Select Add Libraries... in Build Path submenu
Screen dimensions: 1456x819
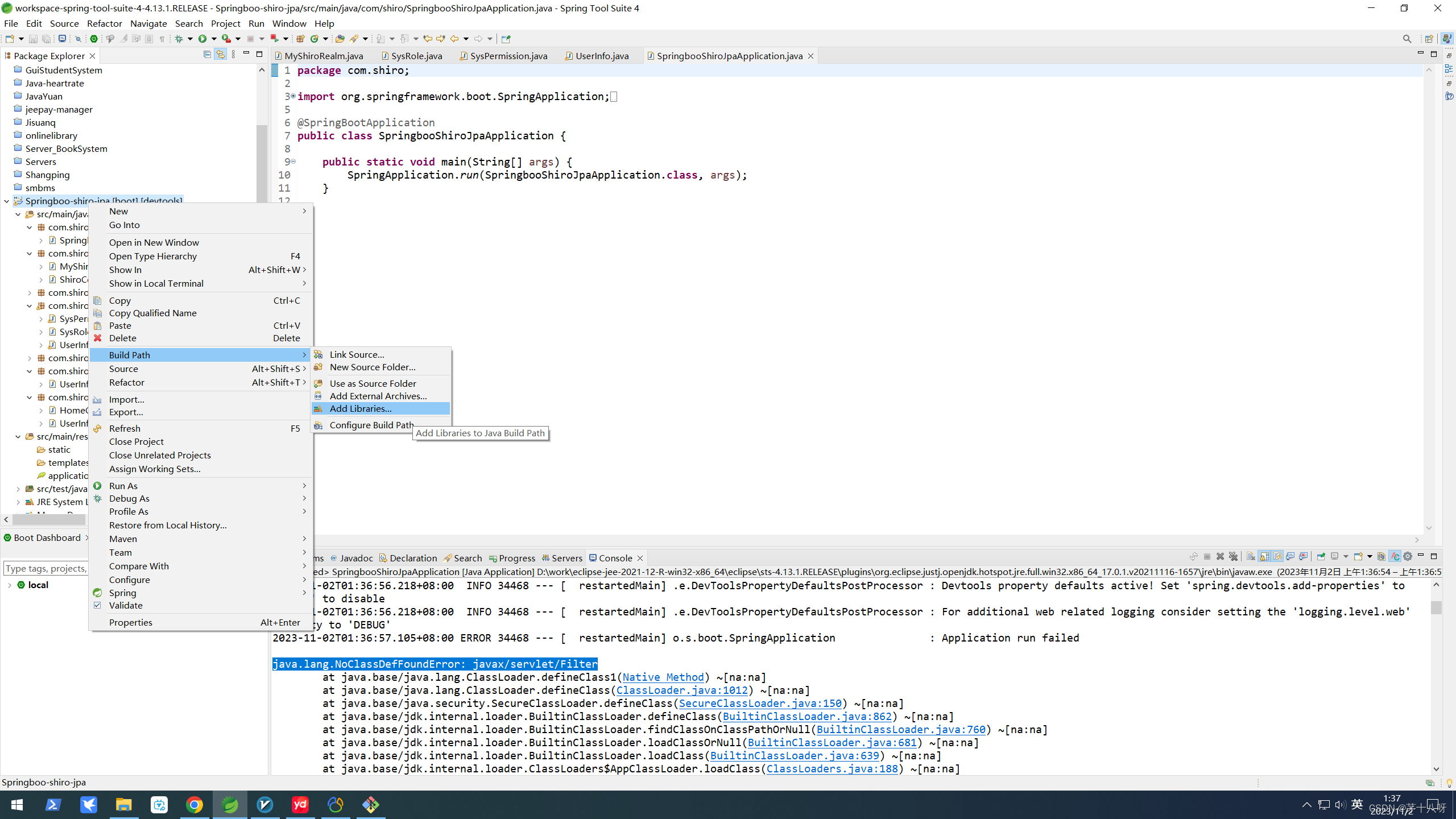pyautogui.click(x=360, y=408)
